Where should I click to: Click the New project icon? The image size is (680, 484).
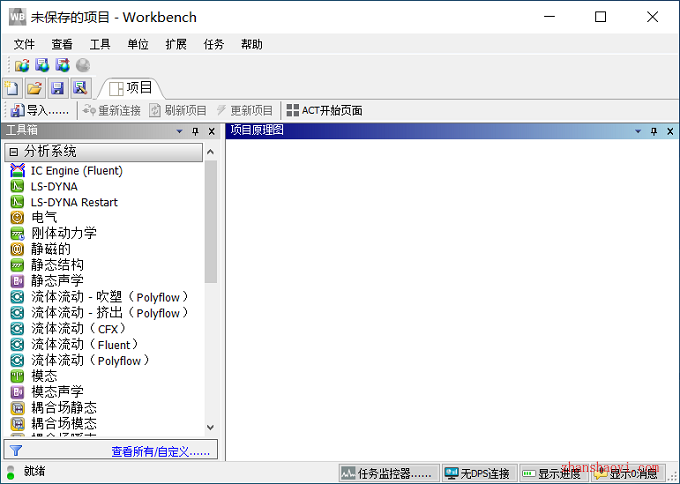tap(12, 88)
